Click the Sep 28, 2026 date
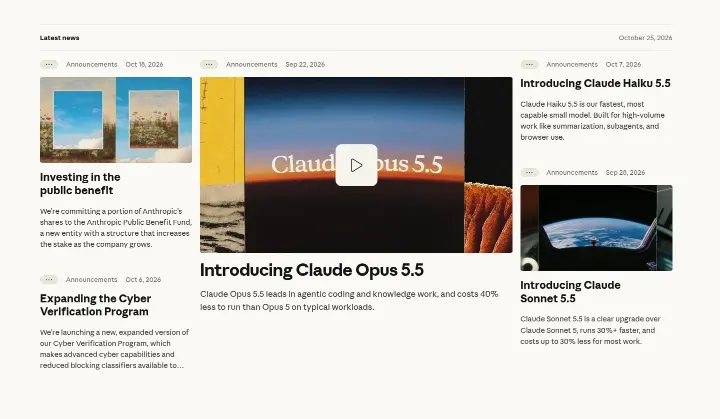 (625, 173)
